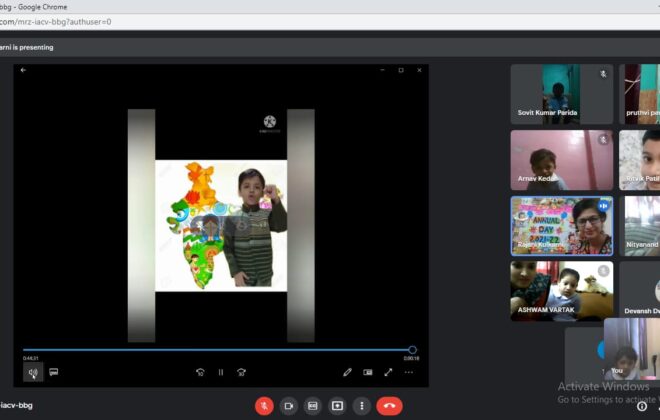This screenshot has height=420, width=660.
Task: Select Rajani Kulkarni's video tile
Action: (x=562, y=226)
